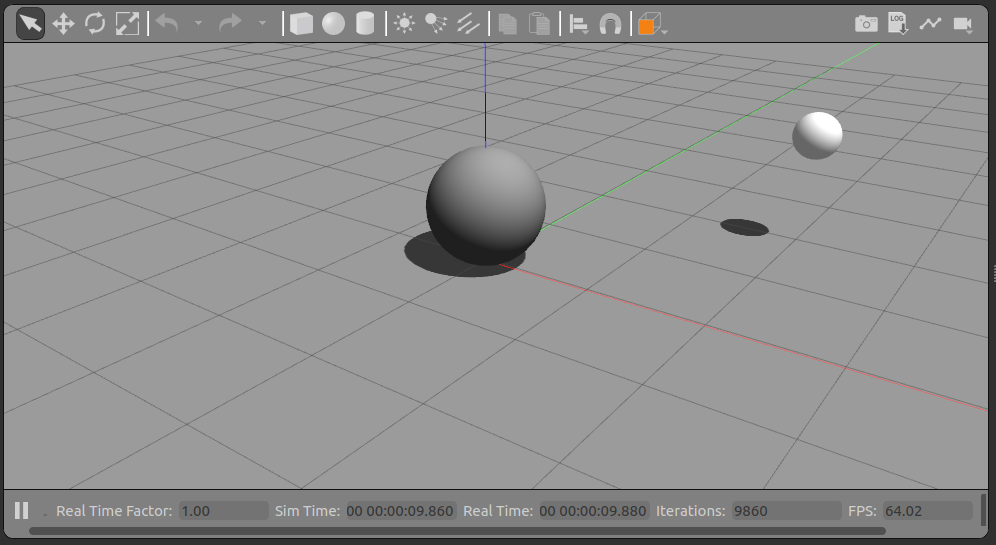Click the 'Real Time:' label
The image size is (996, 545).
(x=498, y=511)
